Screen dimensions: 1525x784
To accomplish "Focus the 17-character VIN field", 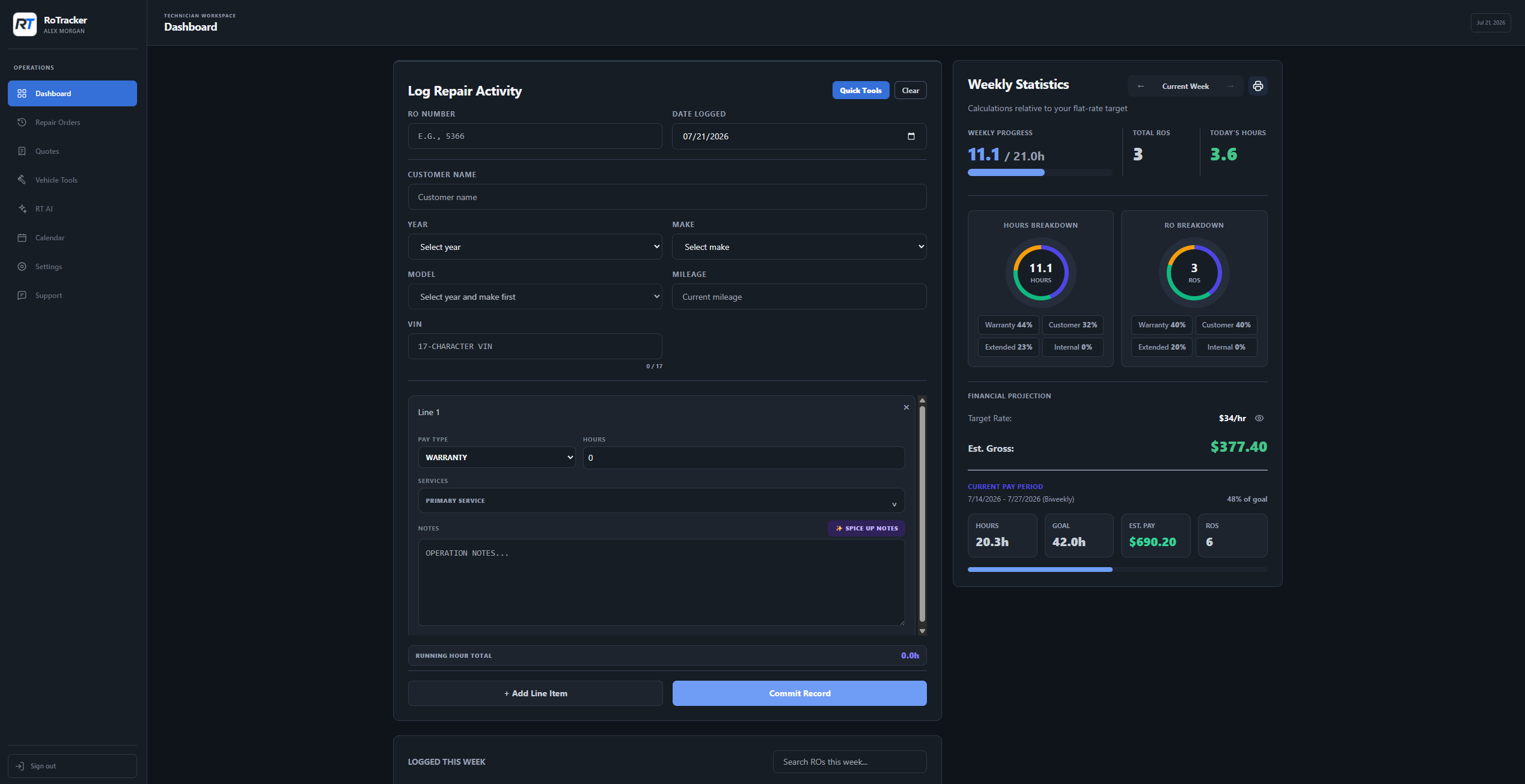I will point(535,347).
